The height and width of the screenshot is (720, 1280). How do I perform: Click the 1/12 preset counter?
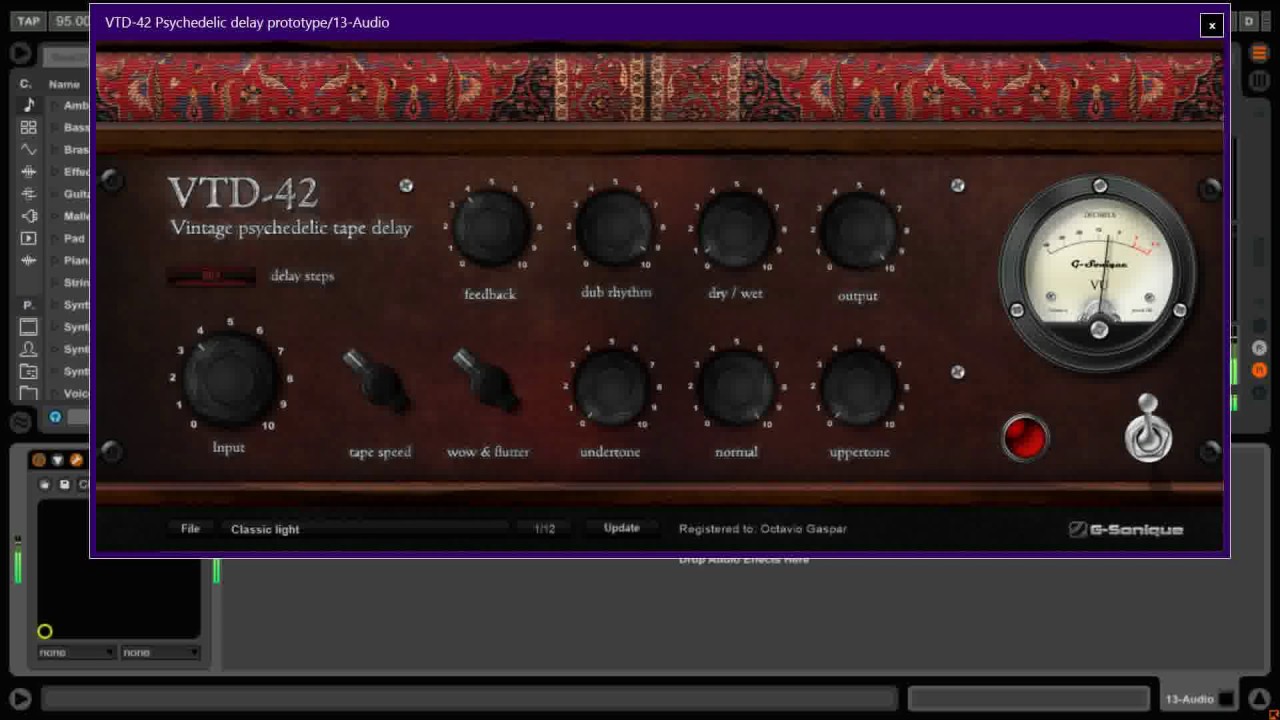[544, 529]
